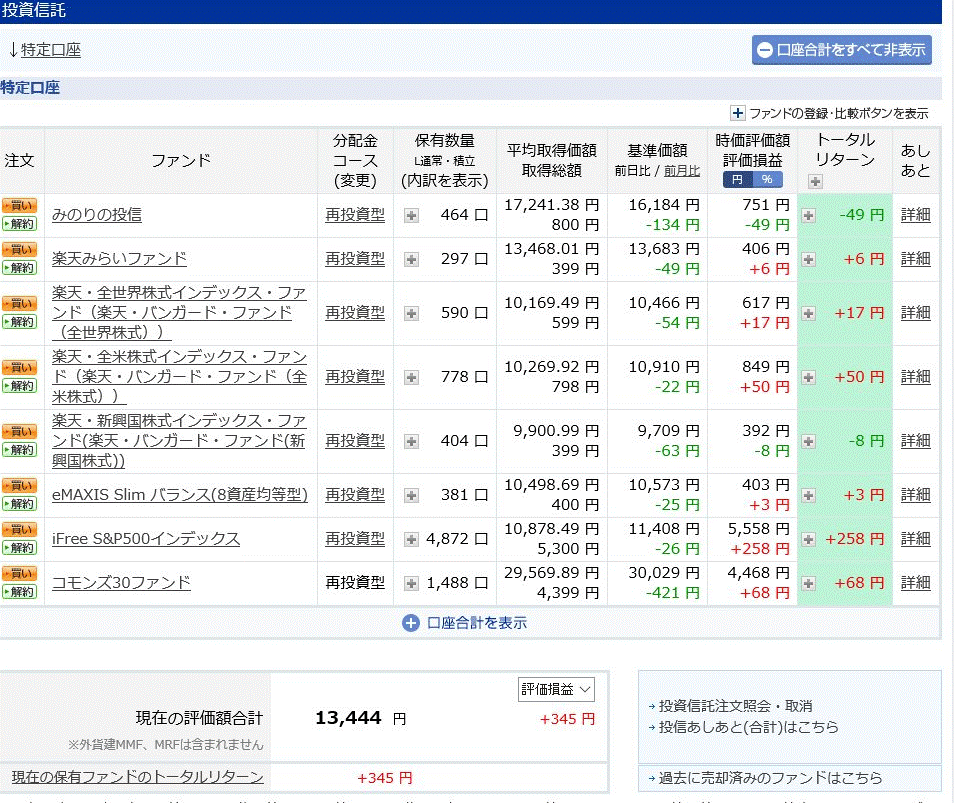Expand holdings breakdown plus for iFree S&P500

pyautogui.click(x=411, y=539)
